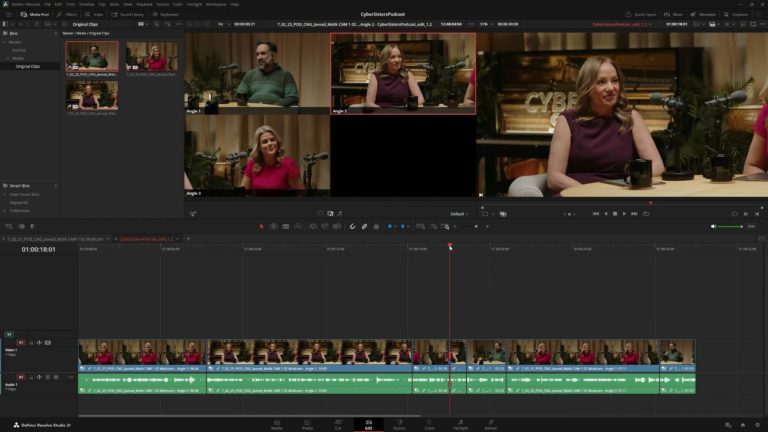
Task: Collapse the Master bin
Action: tap(5, 42)
